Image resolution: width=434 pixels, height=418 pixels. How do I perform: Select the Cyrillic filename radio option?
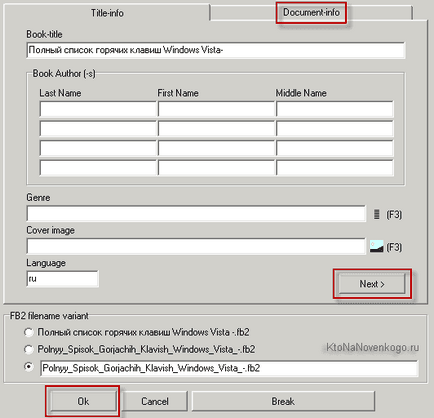(x=29, y=332)
